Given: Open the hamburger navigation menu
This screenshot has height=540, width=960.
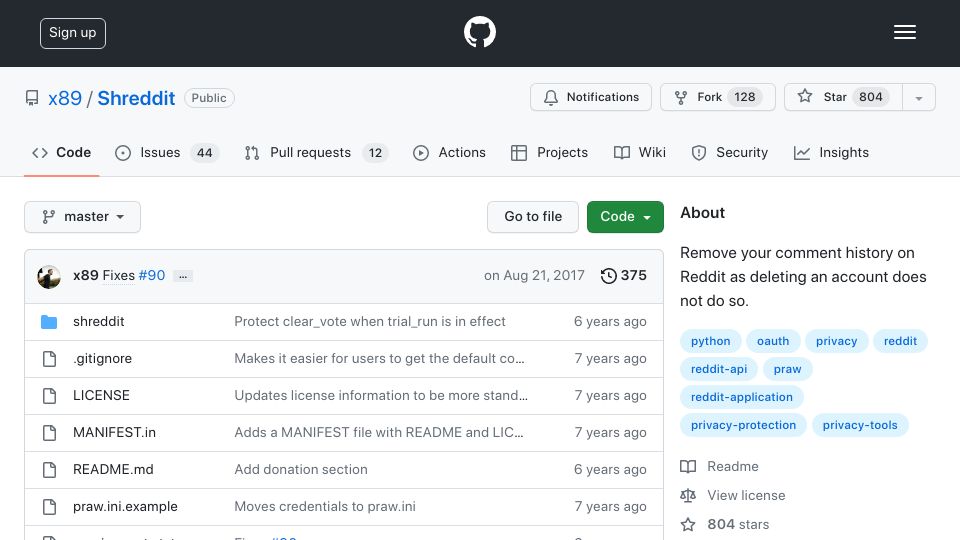Looking at the screenshot, I should [904, 32].
